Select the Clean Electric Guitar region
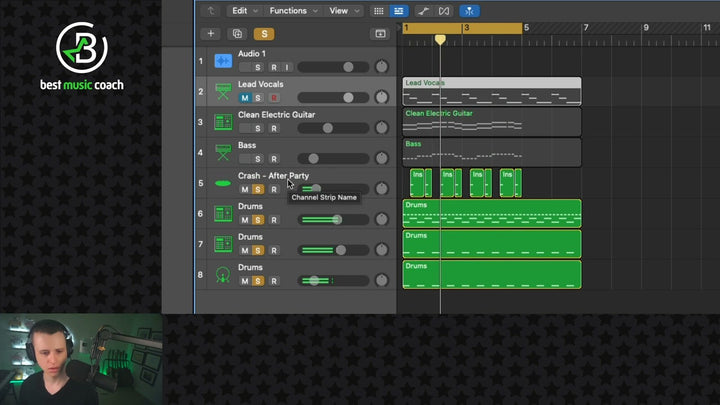 492,122
